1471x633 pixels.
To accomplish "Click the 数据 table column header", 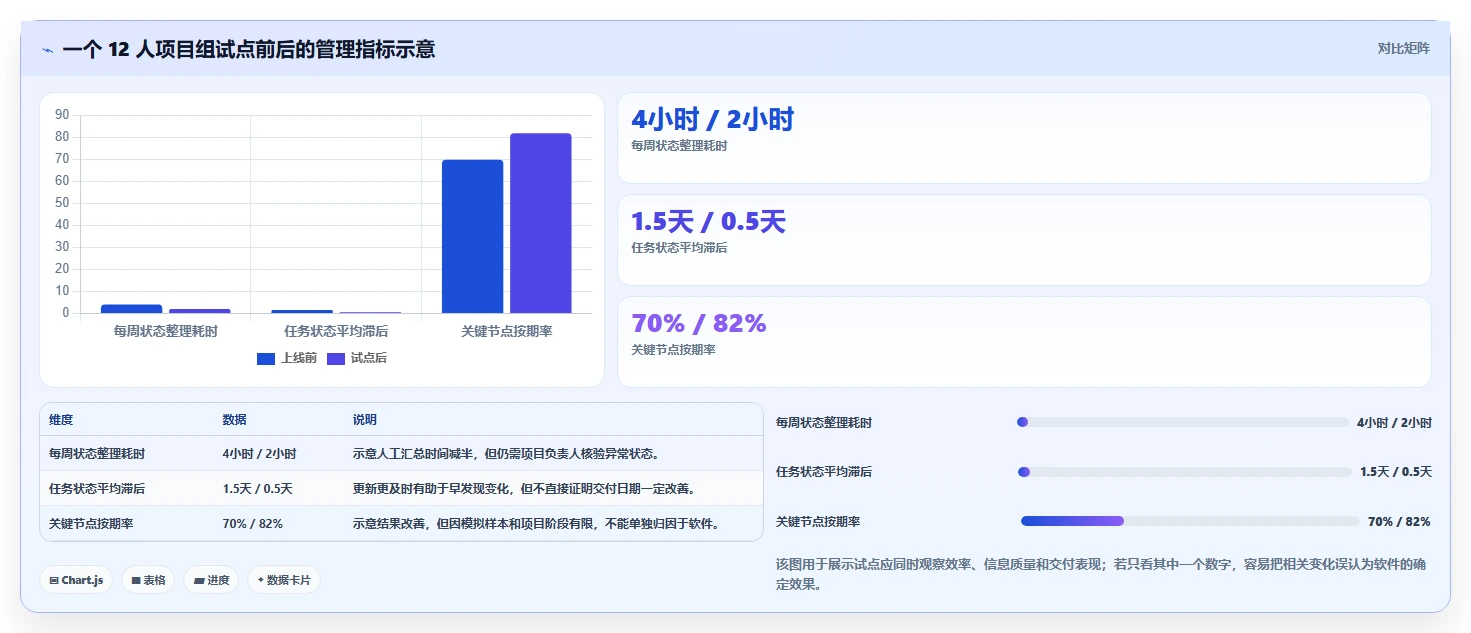I will [234, 420].
